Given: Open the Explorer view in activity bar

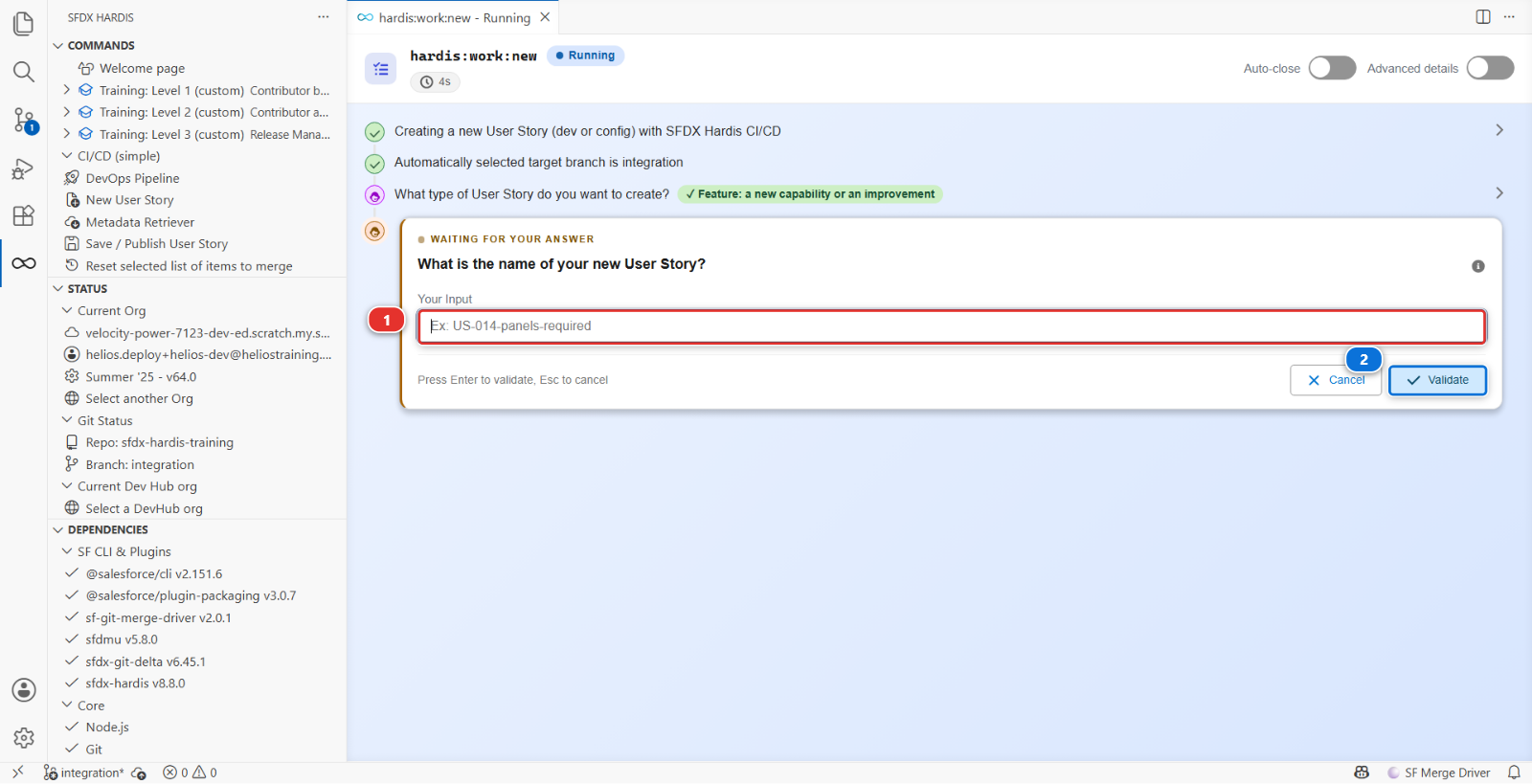Looking at the screenshot, I should [24, 24].
